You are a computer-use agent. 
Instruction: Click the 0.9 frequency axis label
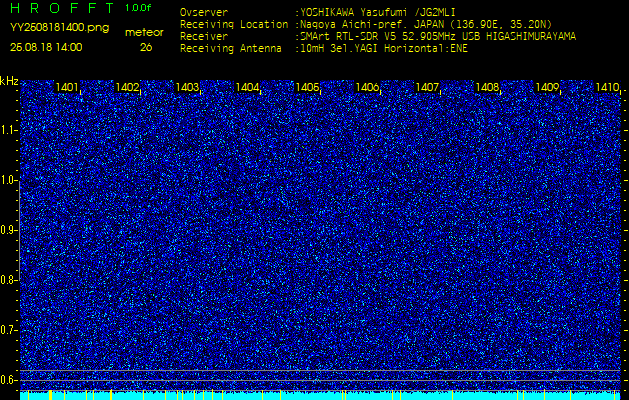tap(7, 230)
